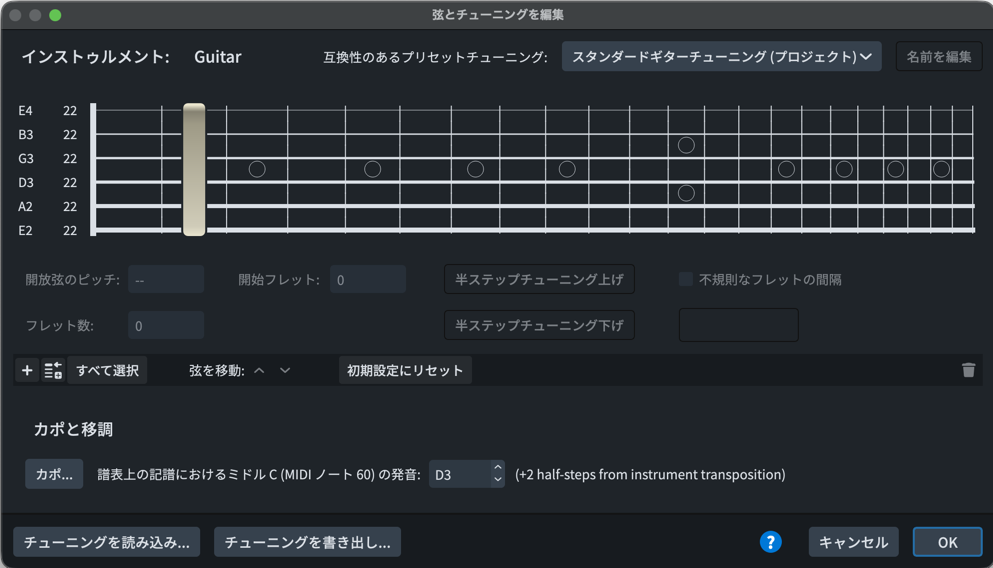Click the trash delete string icon
This screenshot has height=568, width=993.
point(968,370)
